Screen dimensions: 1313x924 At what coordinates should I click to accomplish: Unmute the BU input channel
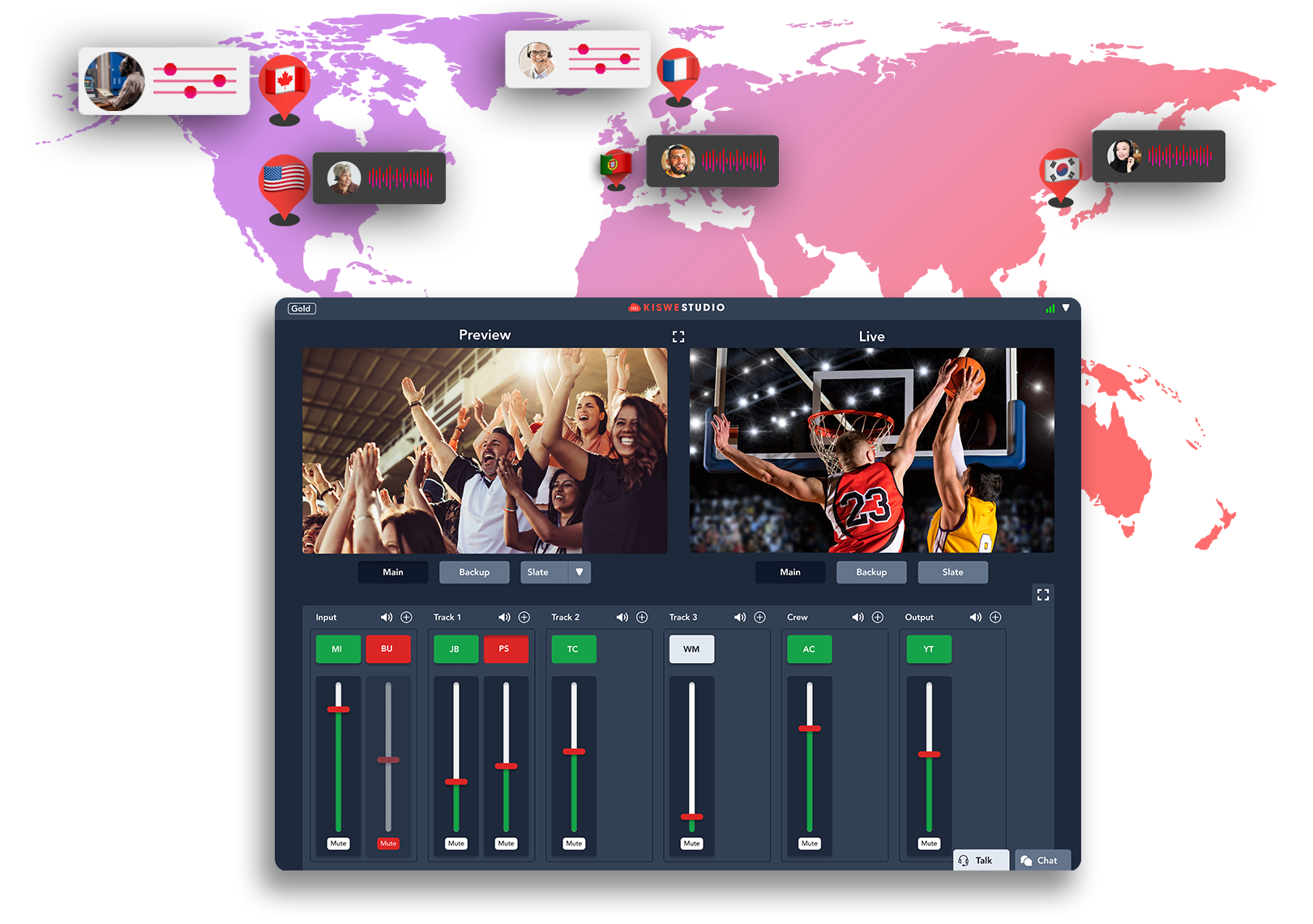click(x=388, y=844)
